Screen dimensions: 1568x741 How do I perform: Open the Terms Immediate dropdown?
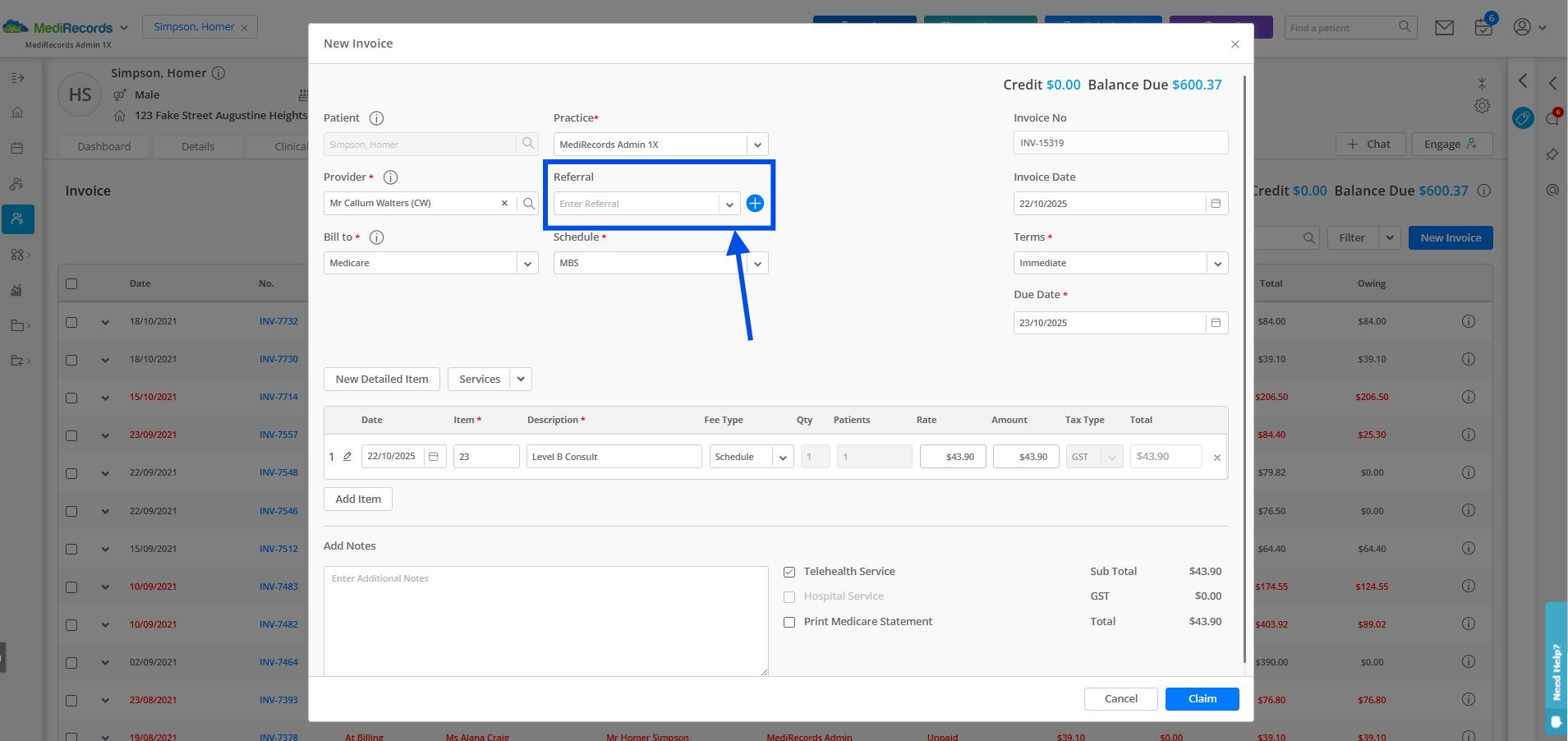pos(1217,264)
